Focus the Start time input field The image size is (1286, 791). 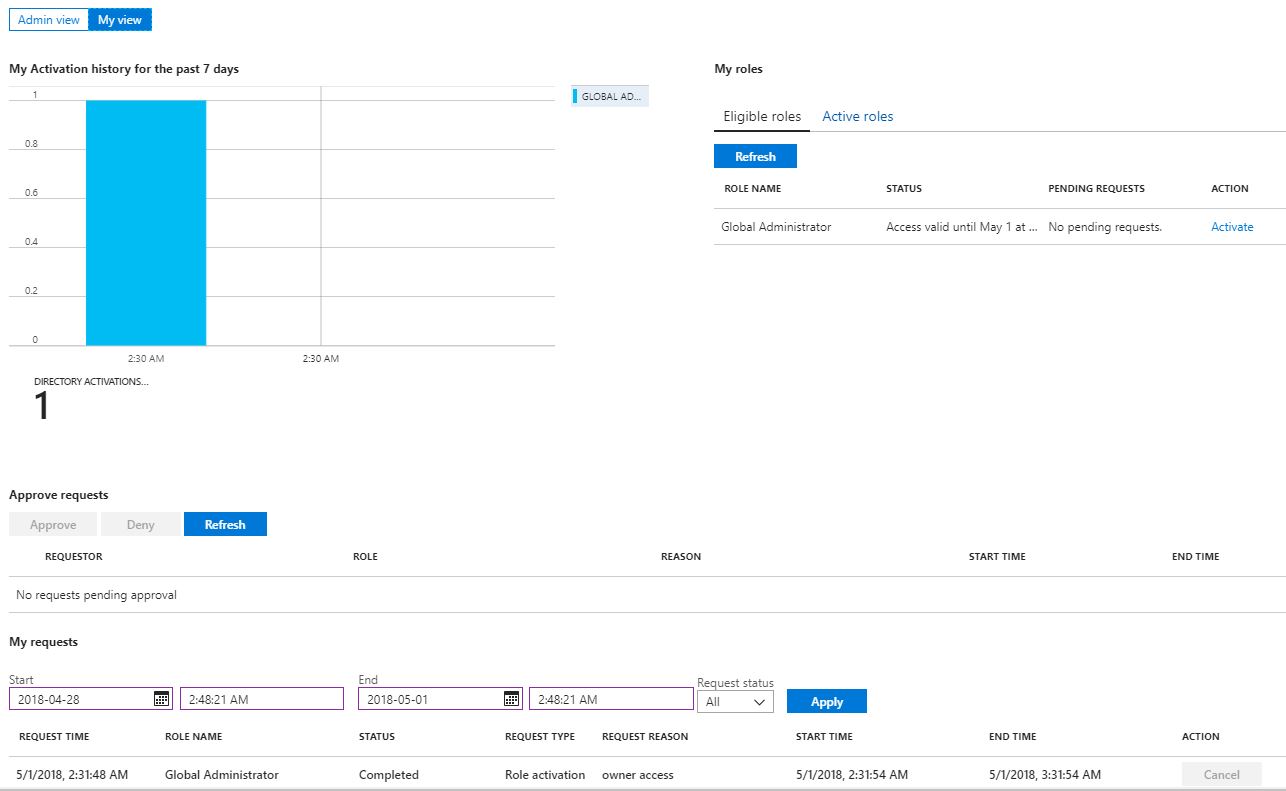point(261,699)
